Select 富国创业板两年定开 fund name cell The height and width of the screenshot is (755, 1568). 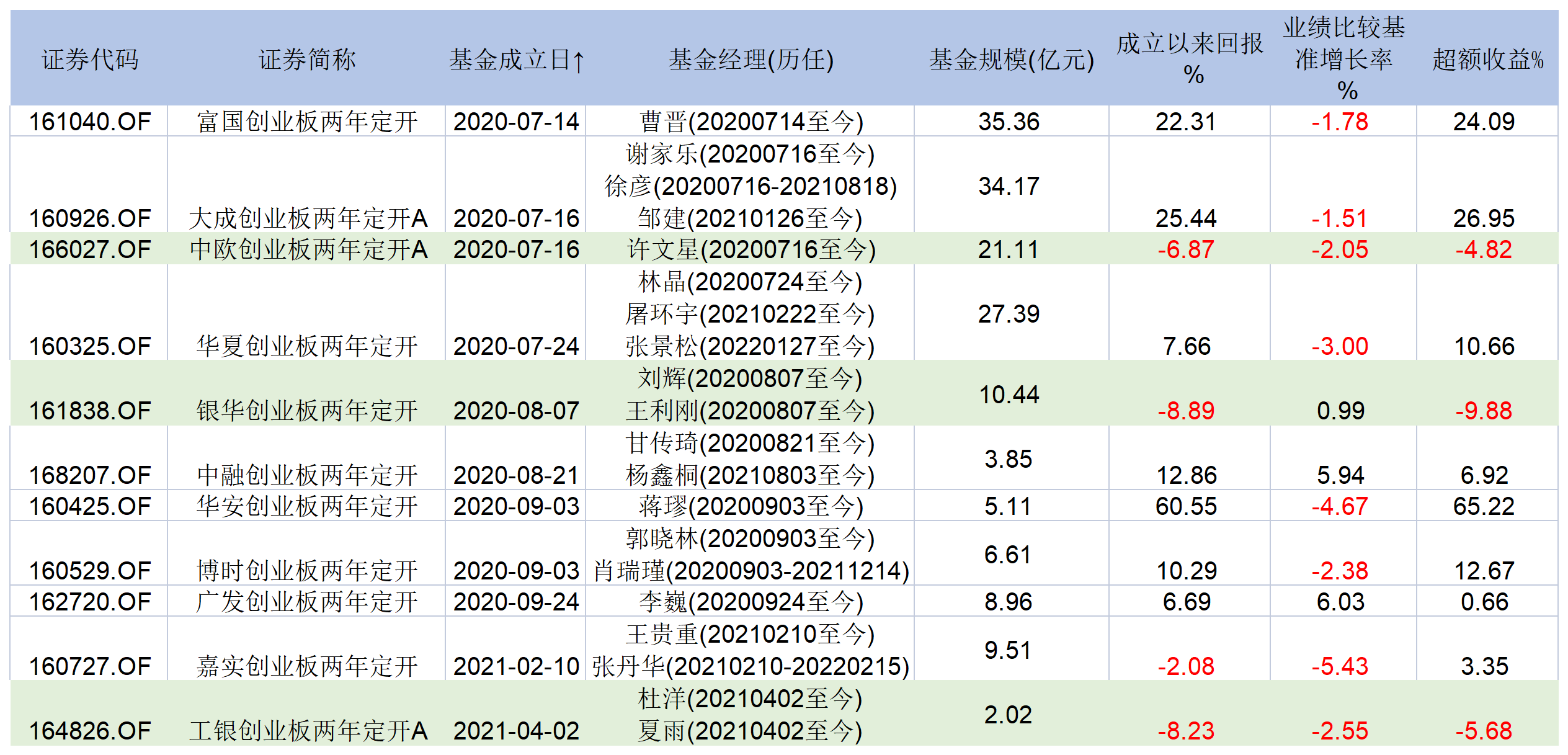(x=307, y=122)
